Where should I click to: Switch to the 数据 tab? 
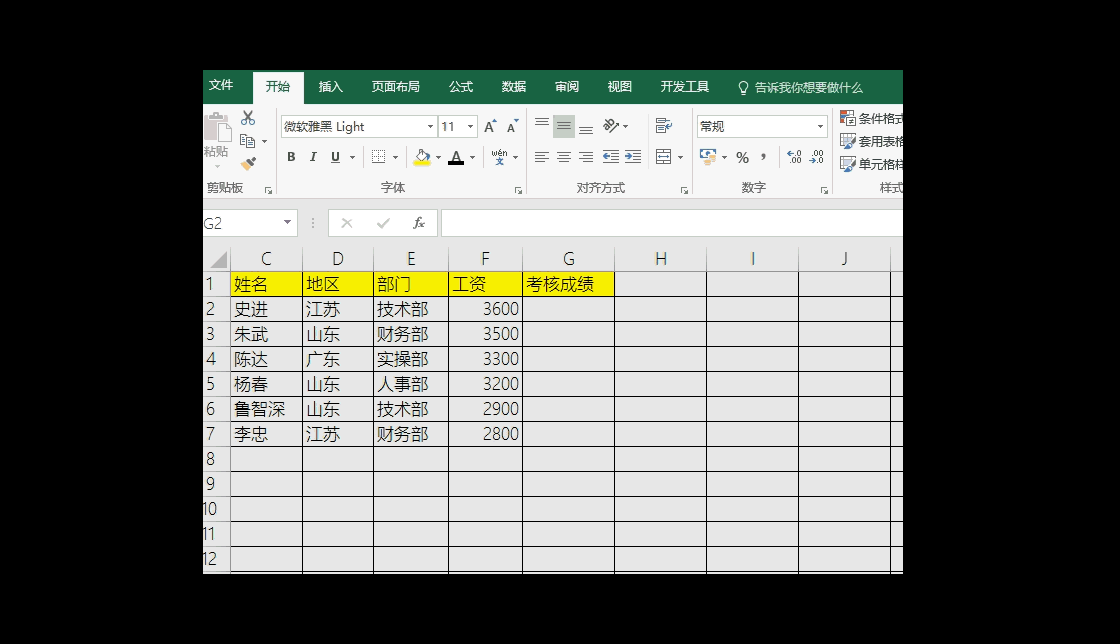[x=514, y=87]
